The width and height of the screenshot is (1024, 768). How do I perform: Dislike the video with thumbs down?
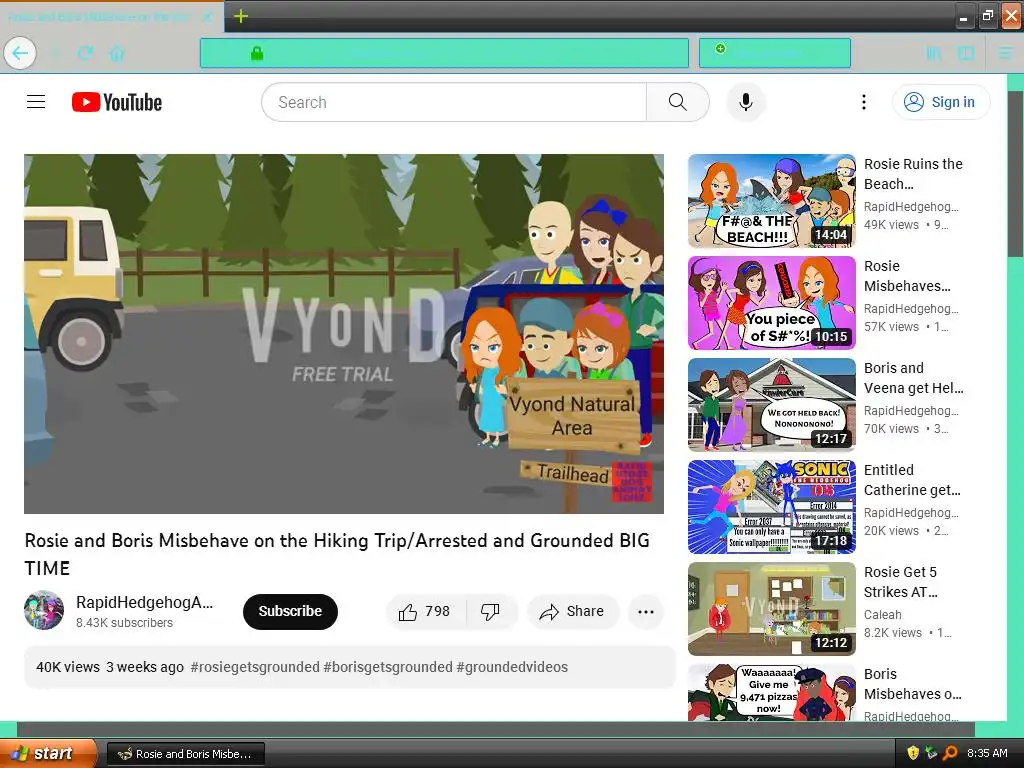(490, 611)
